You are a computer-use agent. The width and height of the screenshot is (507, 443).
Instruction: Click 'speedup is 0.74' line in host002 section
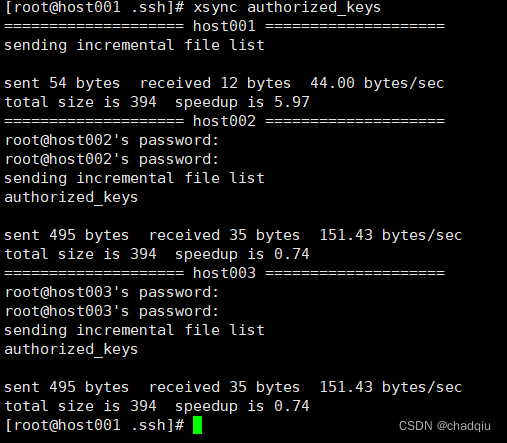click(x=157, y=254)
